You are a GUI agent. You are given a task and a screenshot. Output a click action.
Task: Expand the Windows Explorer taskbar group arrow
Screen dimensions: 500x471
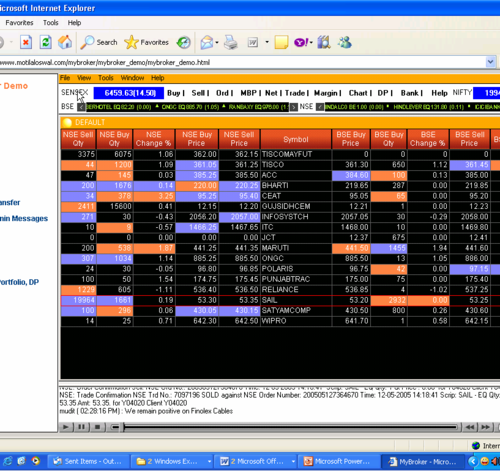pos(209,462)
